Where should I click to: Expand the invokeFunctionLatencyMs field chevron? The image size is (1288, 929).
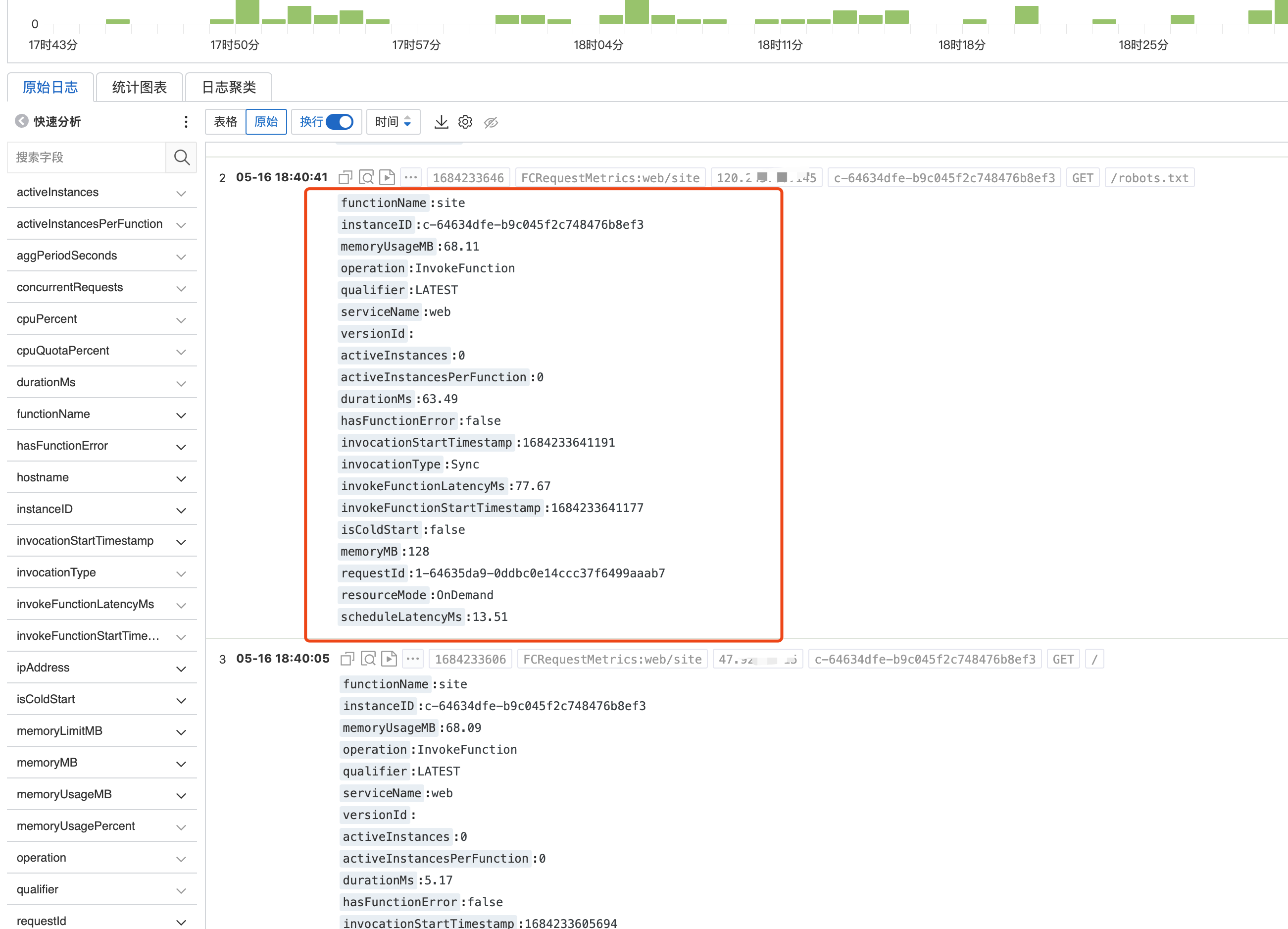pyautogui.click(x=181, y=605)
